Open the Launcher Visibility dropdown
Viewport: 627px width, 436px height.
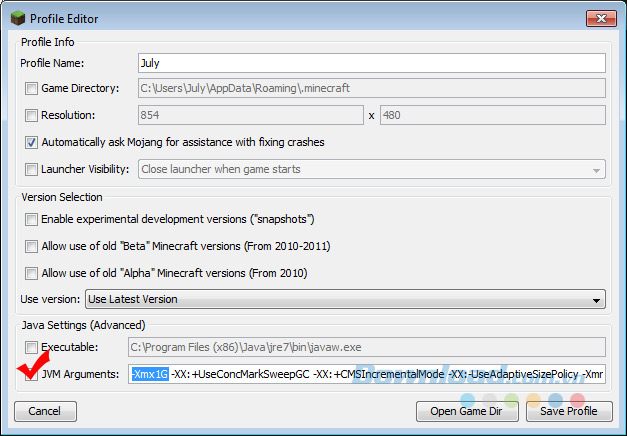(x=371, y=169)
